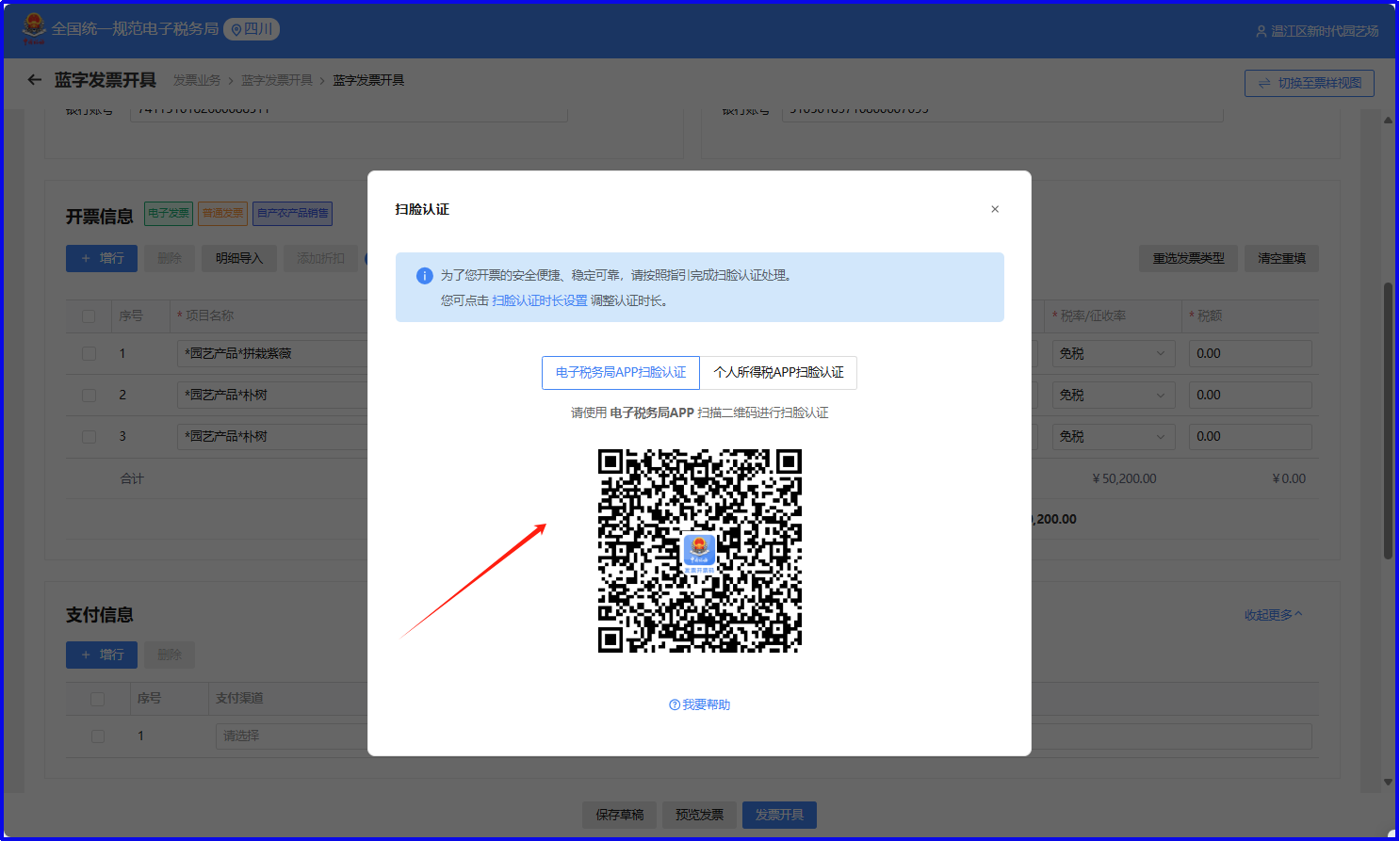Click 增行 in the 支付信息 section
The image size is (1400, 841).
coord(102,655)
